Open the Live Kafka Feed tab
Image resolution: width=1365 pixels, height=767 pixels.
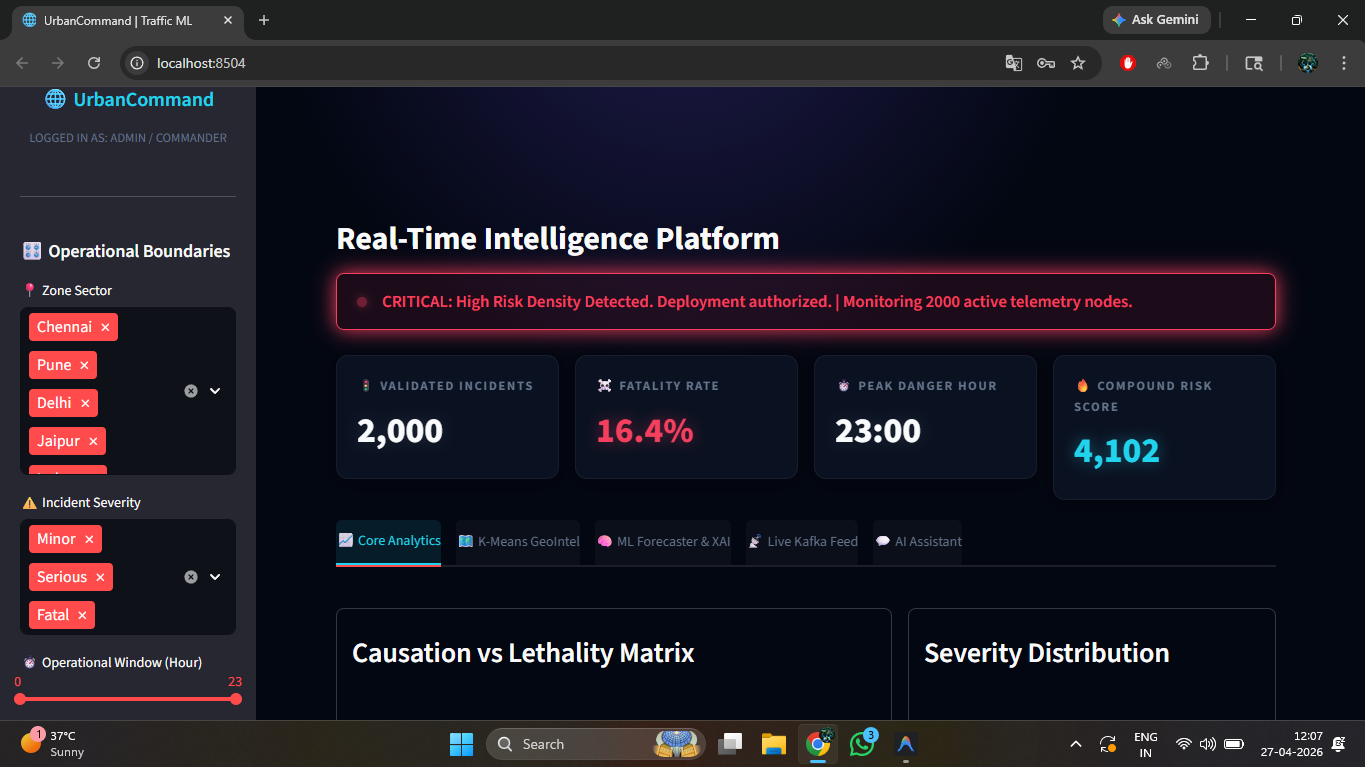802,542
